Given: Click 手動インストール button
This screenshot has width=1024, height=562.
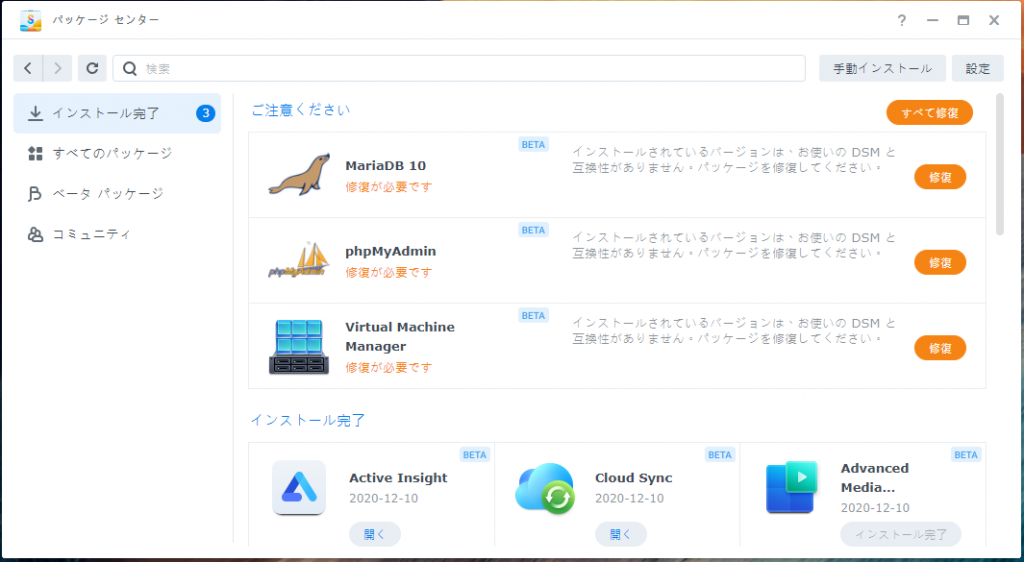Looking at the screenshot, I should pyautogui.click(x=882, y=68).
